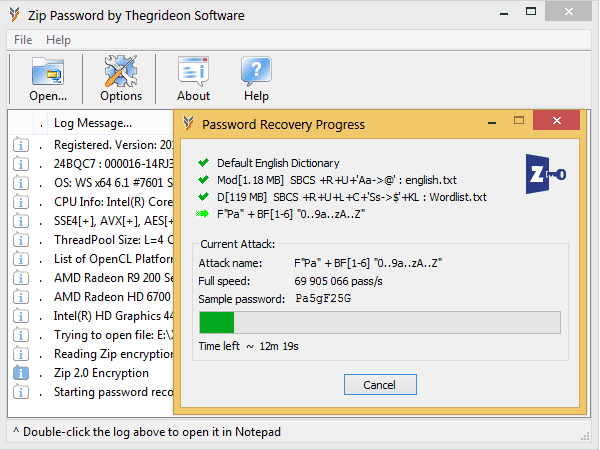Click highlighted info icon of Zip 2.0 Encryption
The height and width of the screenshot is (450, 600).
21,373
